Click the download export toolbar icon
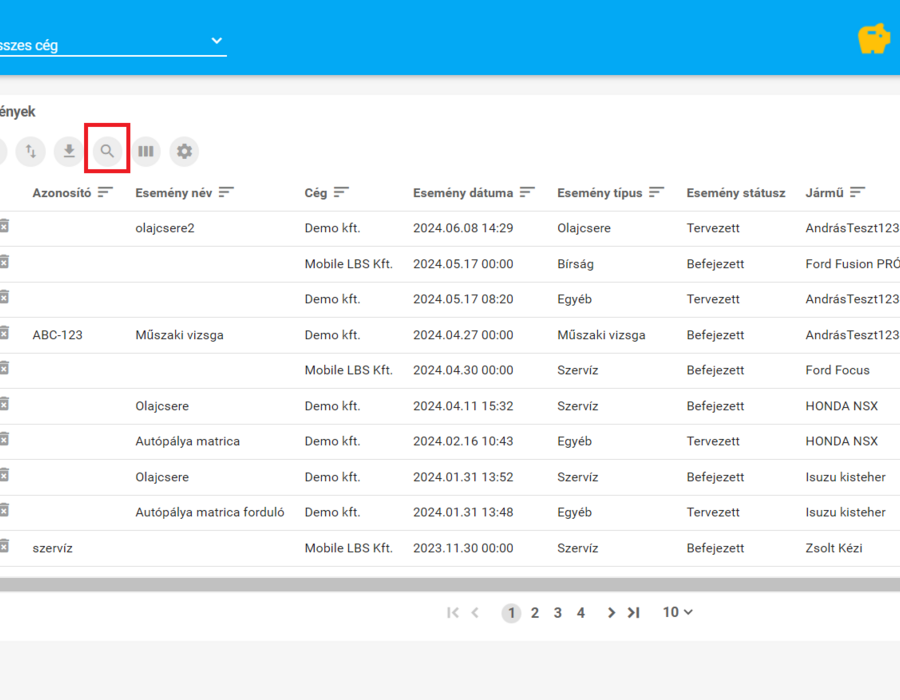Viewport: 900px width, 700px height. tap(69, 151)
